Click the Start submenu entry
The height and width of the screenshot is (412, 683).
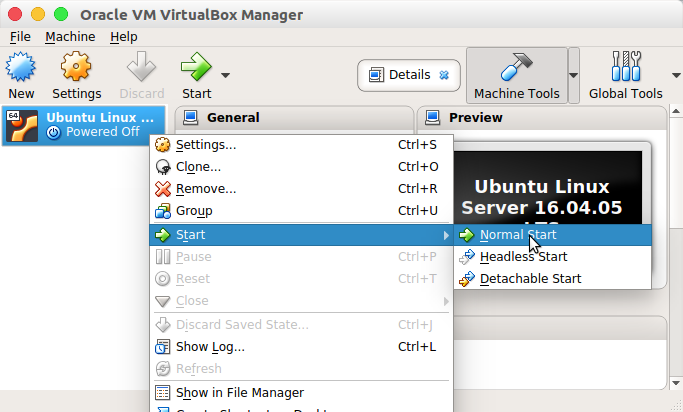301,235
